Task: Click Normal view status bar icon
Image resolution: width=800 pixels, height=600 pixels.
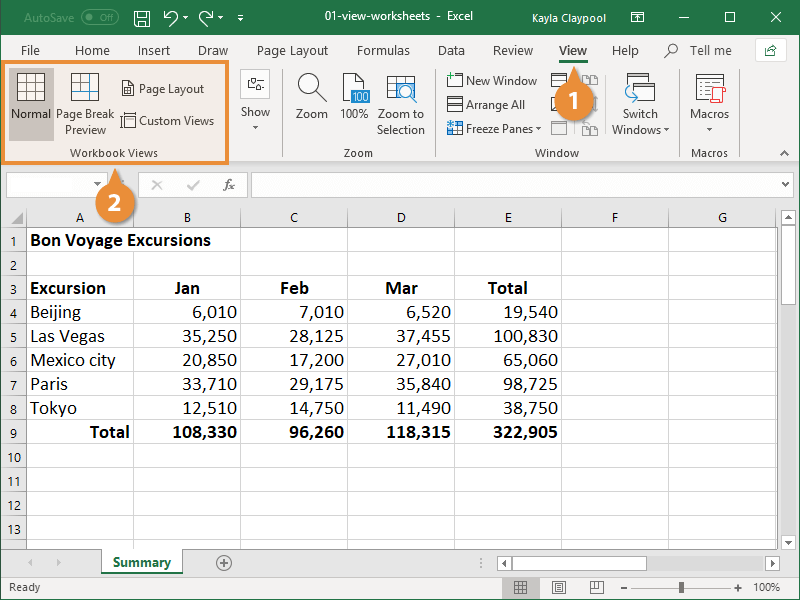Action: point(520,587)
